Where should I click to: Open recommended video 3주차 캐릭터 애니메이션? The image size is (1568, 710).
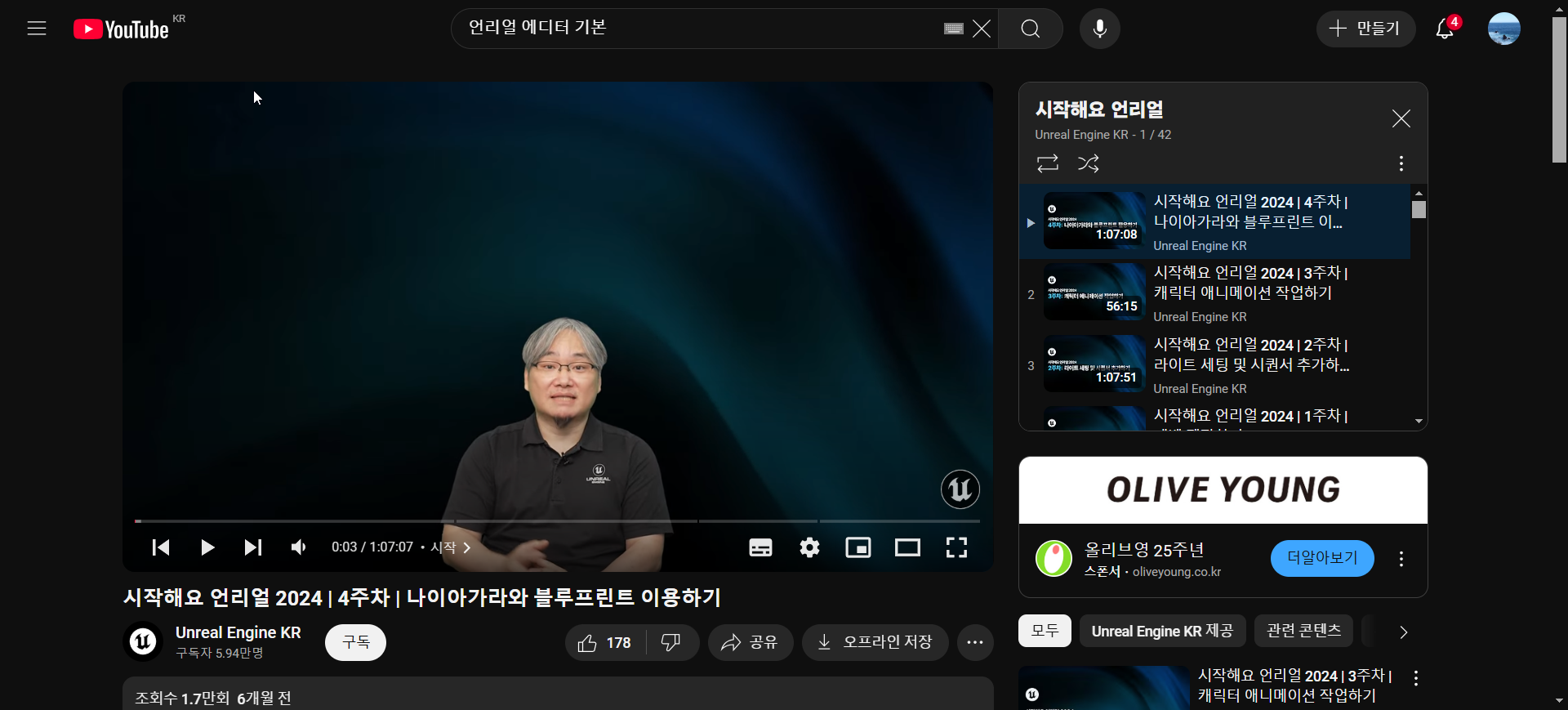tap(1294, 685)
